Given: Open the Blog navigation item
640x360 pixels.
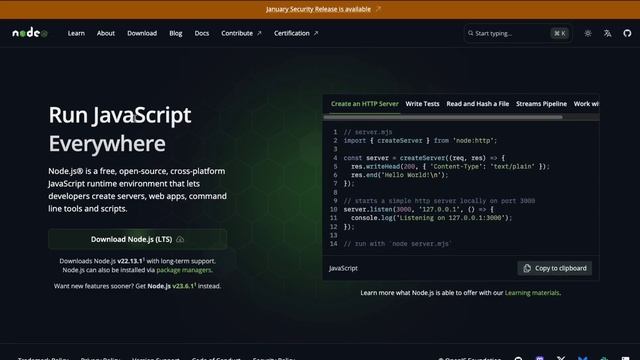Looking at the screenshot, I should 176,33.
